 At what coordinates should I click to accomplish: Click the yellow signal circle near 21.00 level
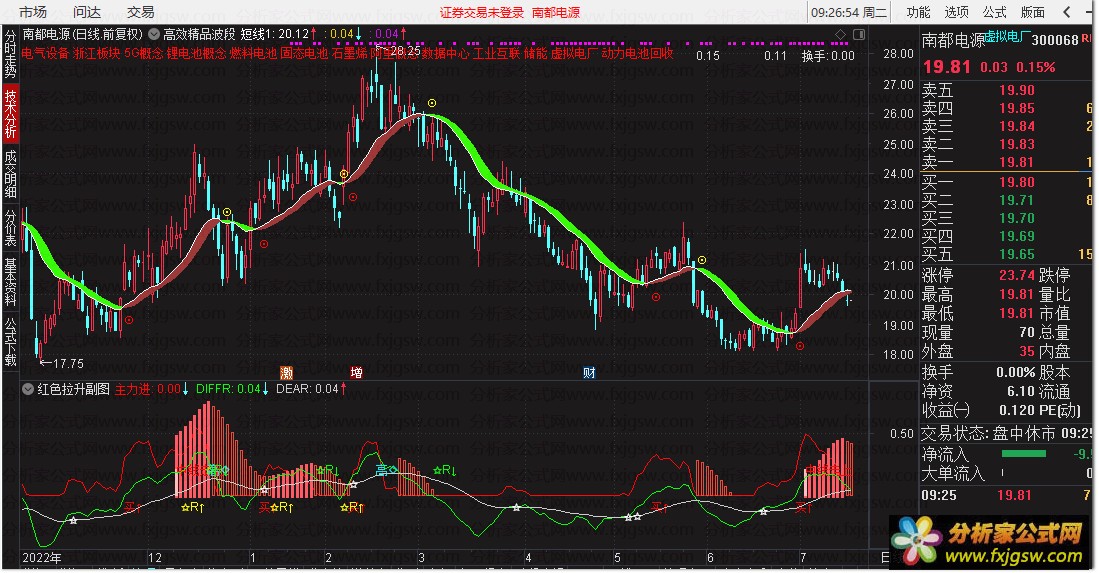point(702,260)
